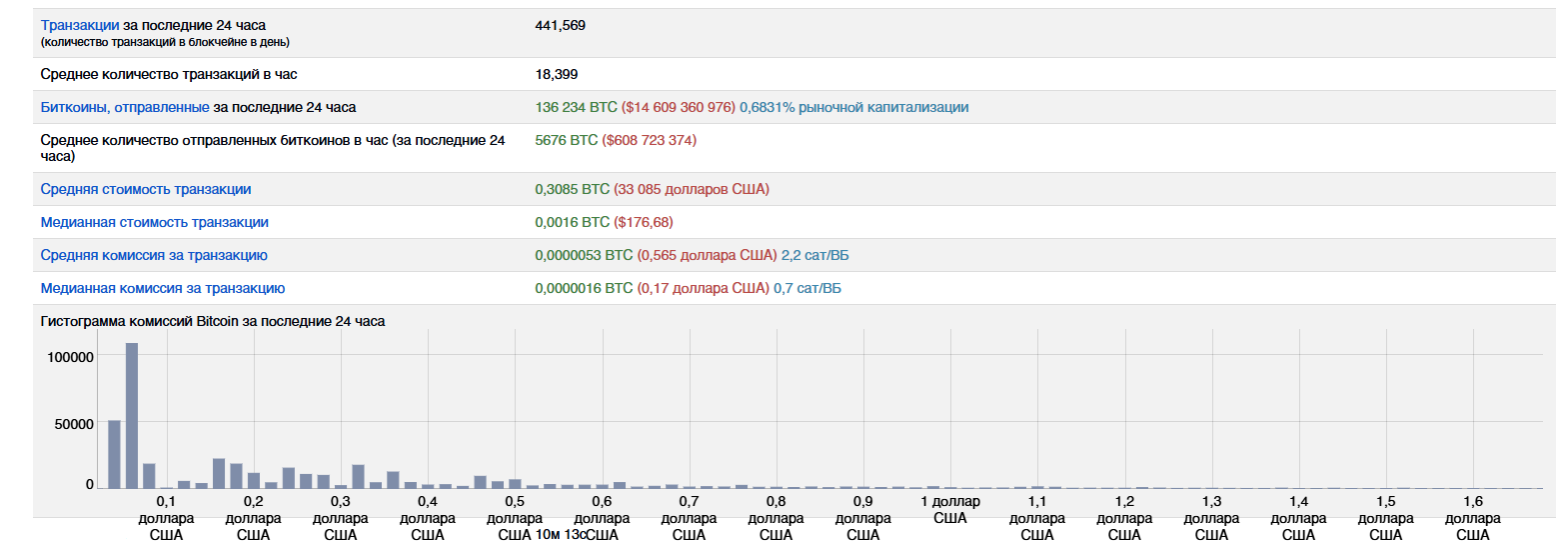
Task: Click the first histogram bar near 50000
Action: click(x=114, y=454)
